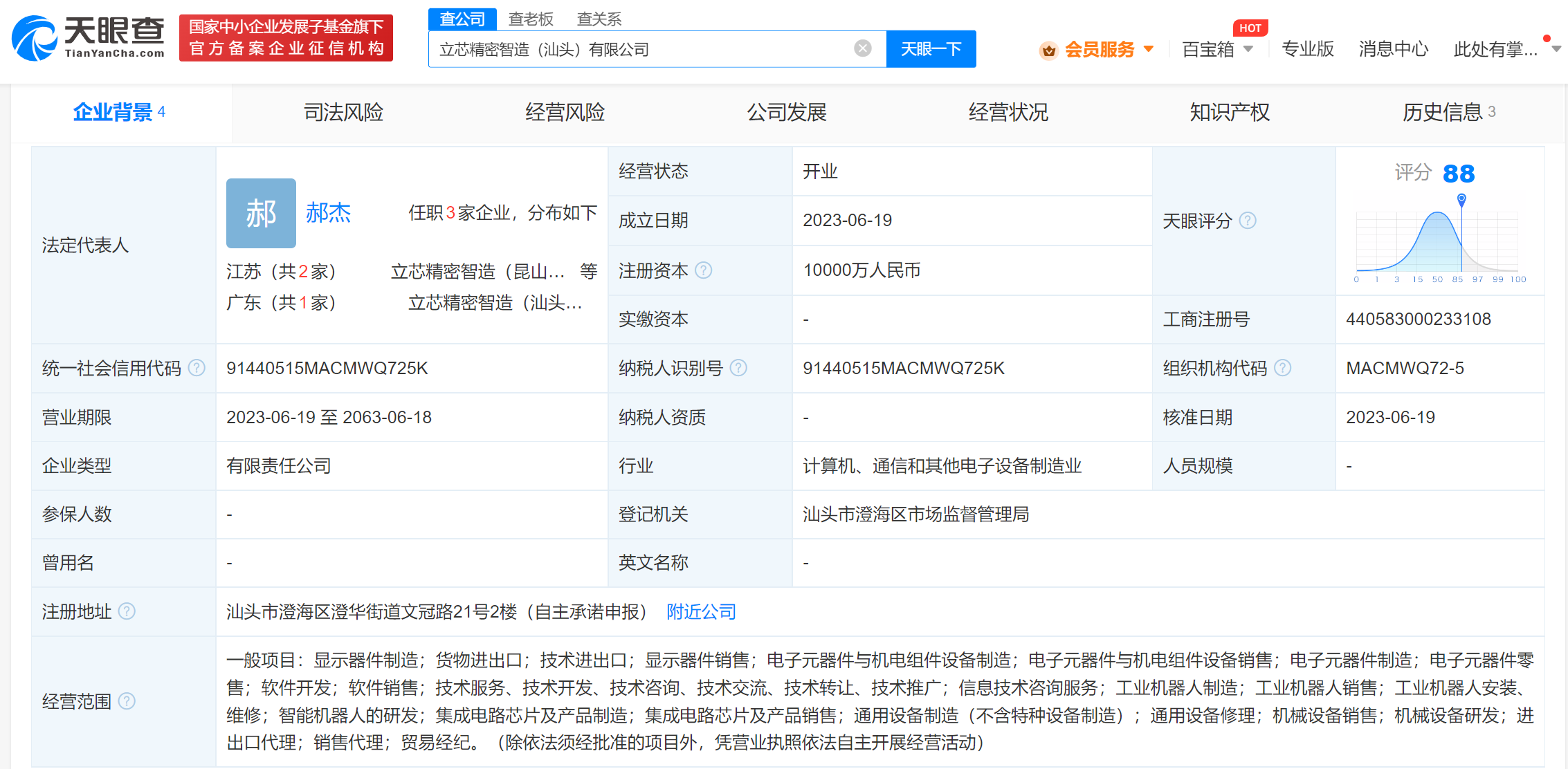Image resolution: width=1568 pixels, height=769 pixels.
Task: Click the 广东（共1家）region entry
Action: pyautogui.click(x=282, y=302)
